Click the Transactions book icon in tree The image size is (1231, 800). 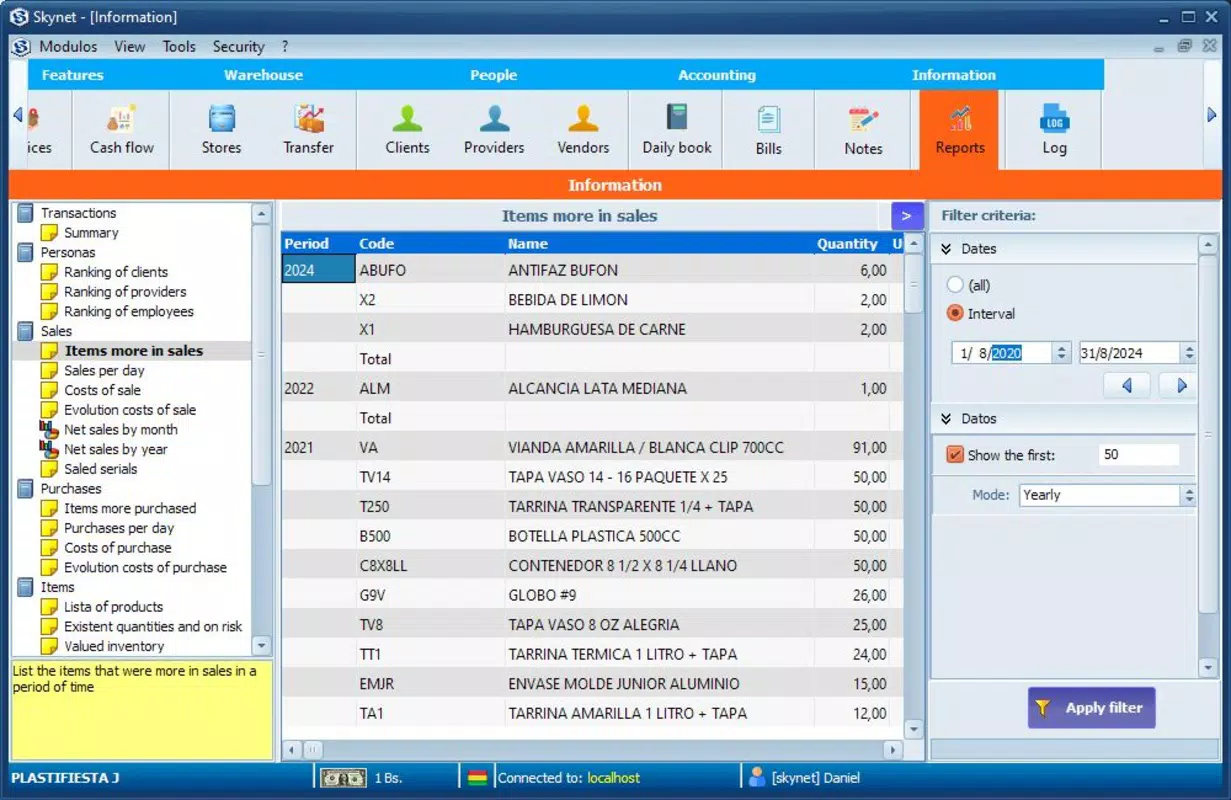[25, 213]
